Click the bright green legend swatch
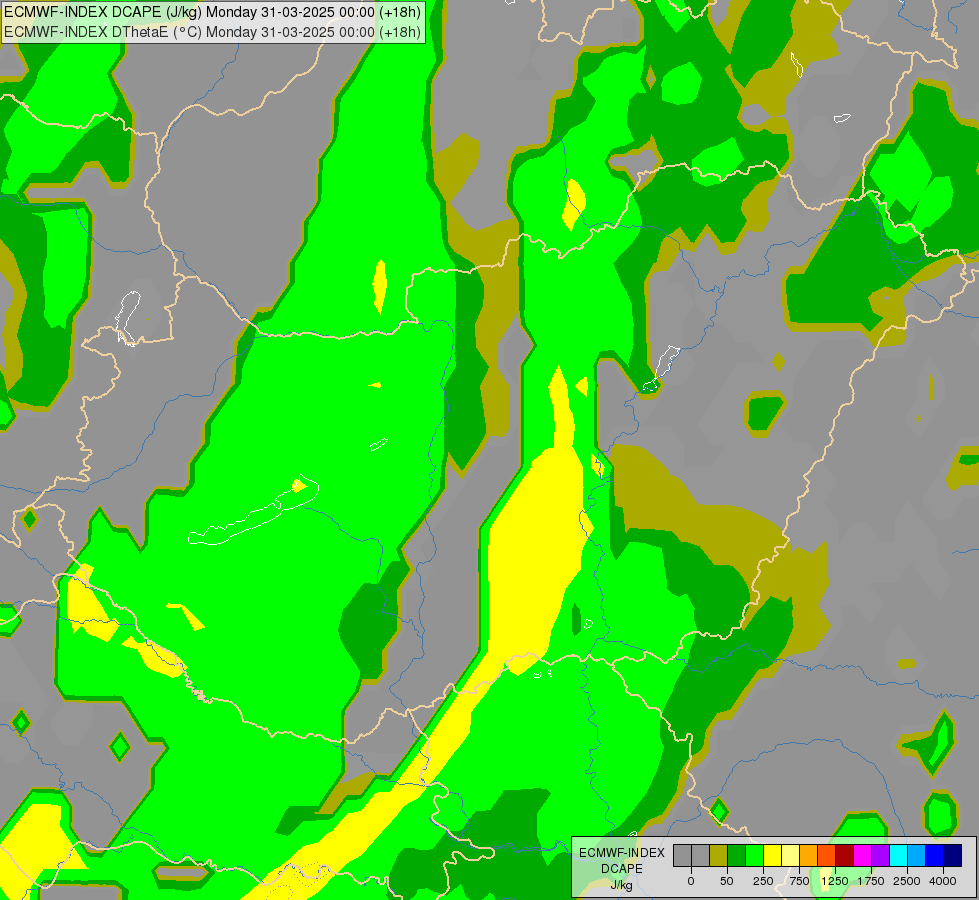The height and width of the screenshot is (900, 979). [x=755, y=855]
